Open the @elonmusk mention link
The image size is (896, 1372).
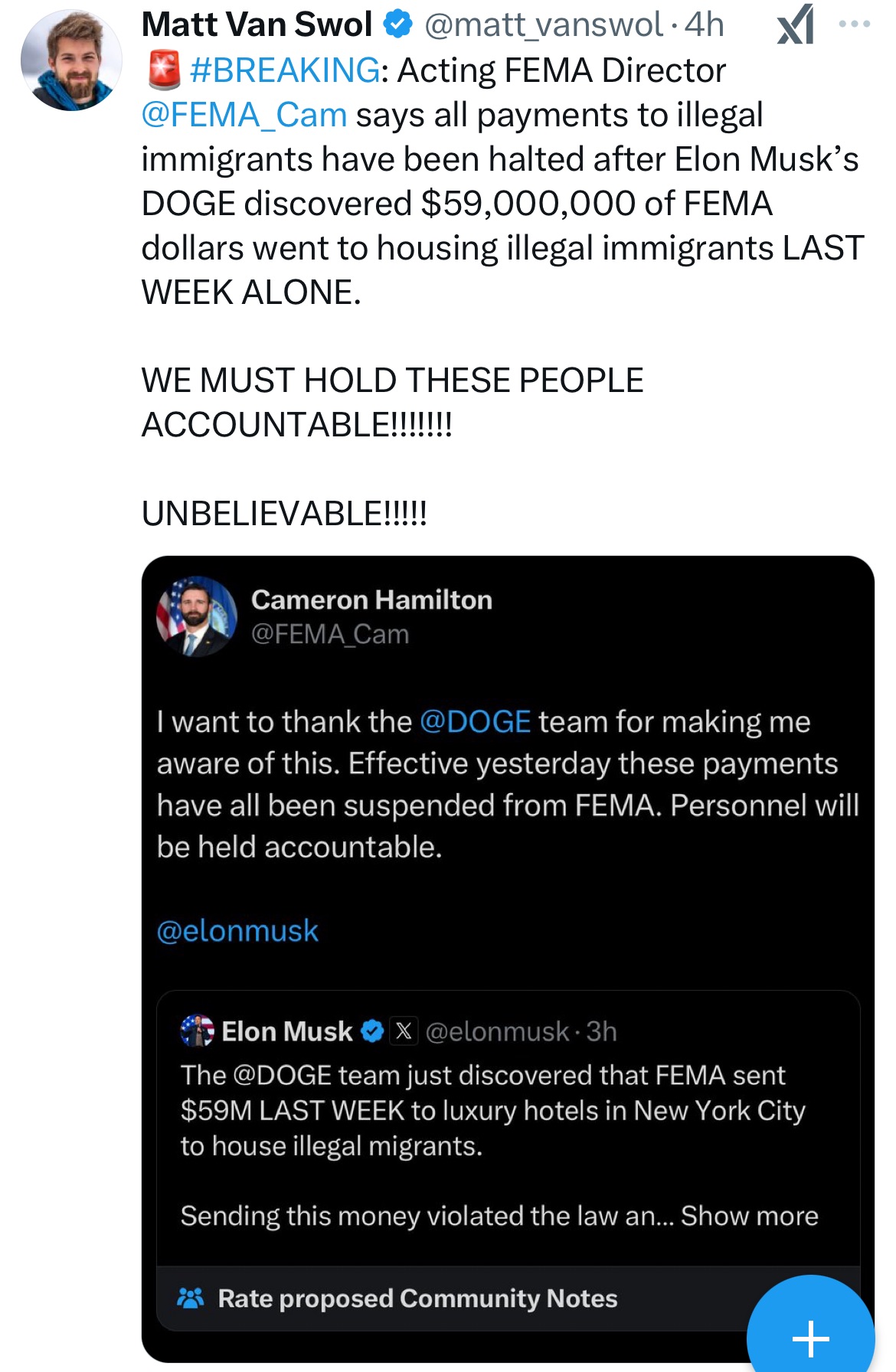click(x=237, y=931)
